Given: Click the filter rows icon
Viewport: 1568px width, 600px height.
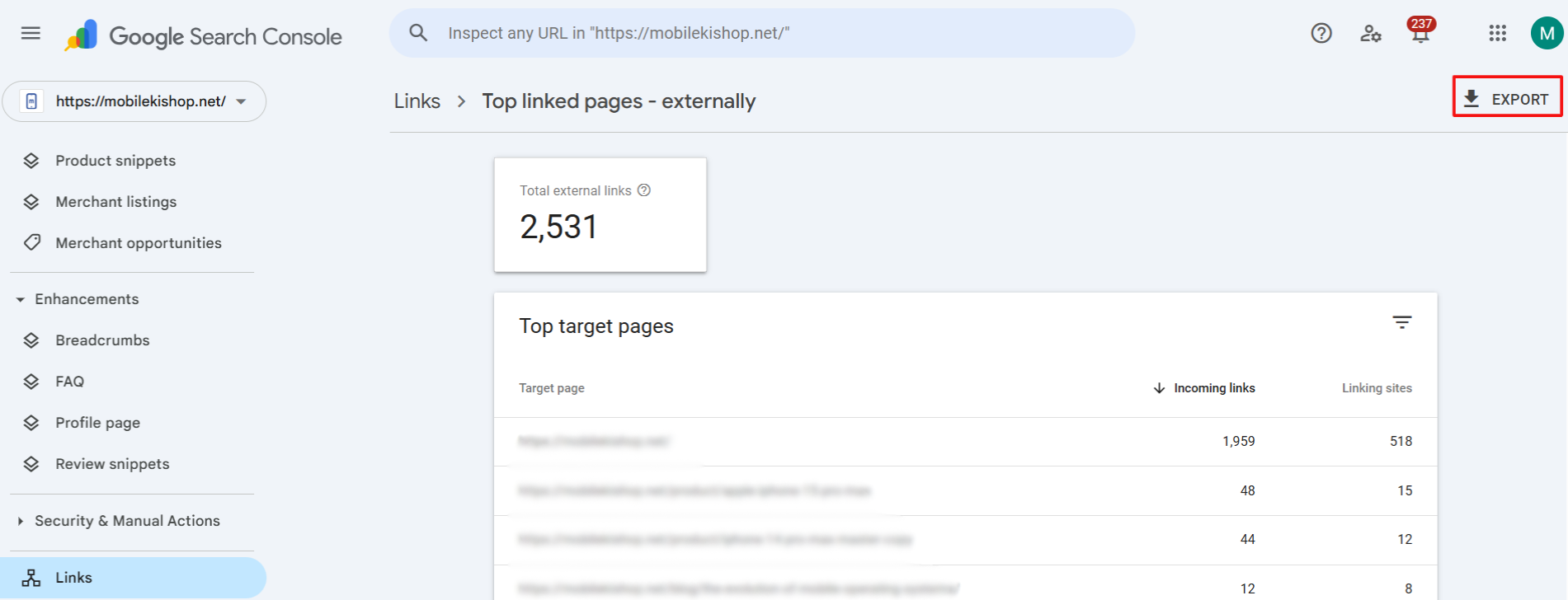Looking at the screenshot, I should 1402,322.
